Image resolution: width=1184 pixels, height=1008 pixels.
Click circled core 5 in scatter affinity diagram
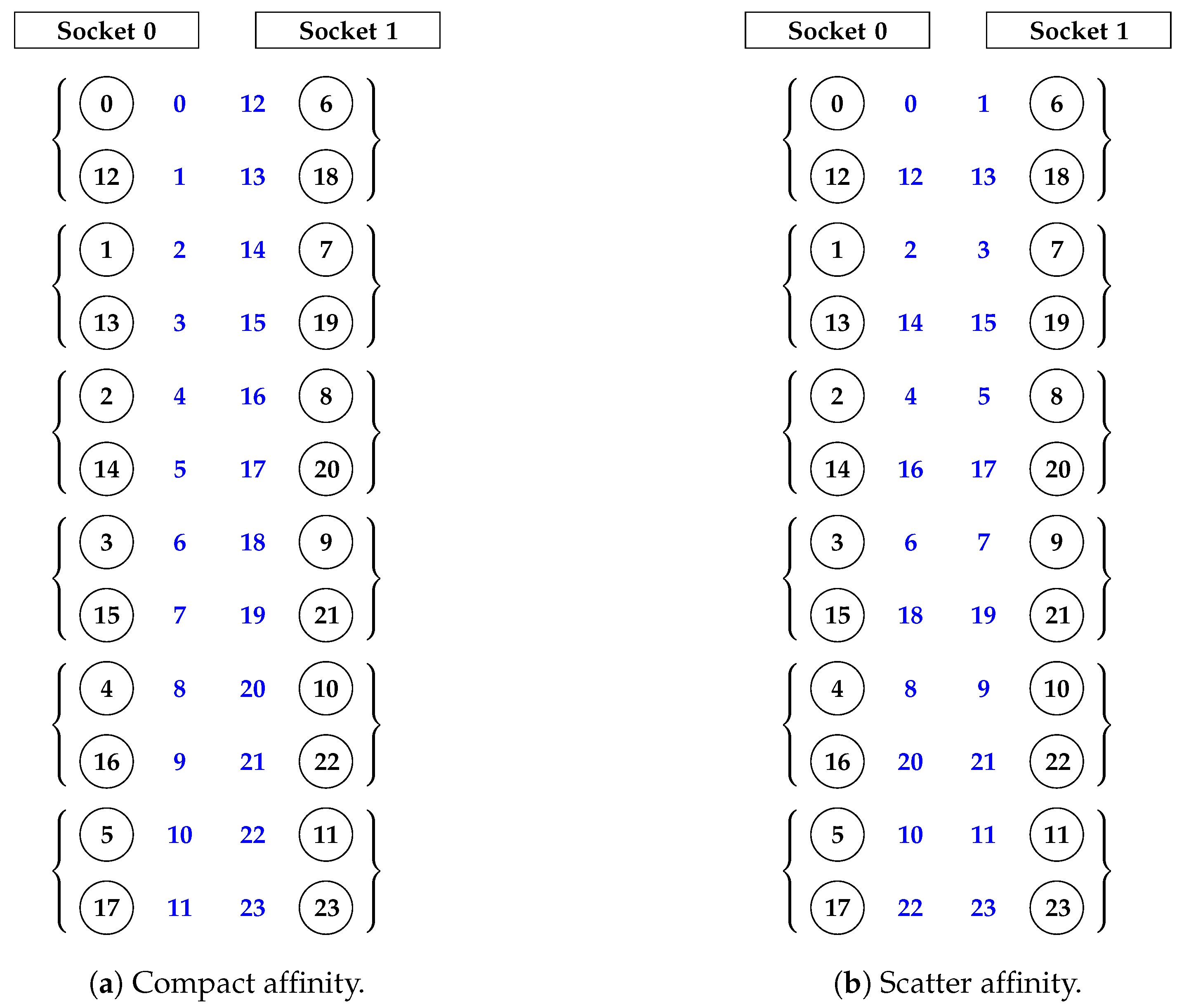click(837, 834)
